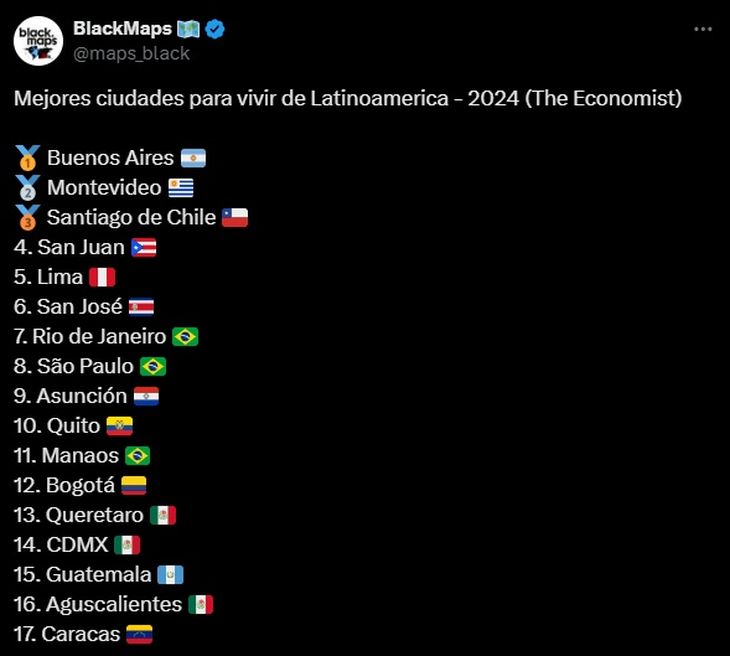This screenshot has width=730, height=656.
Task: Click the blue verified badge
Action: (x=215, y=29)
